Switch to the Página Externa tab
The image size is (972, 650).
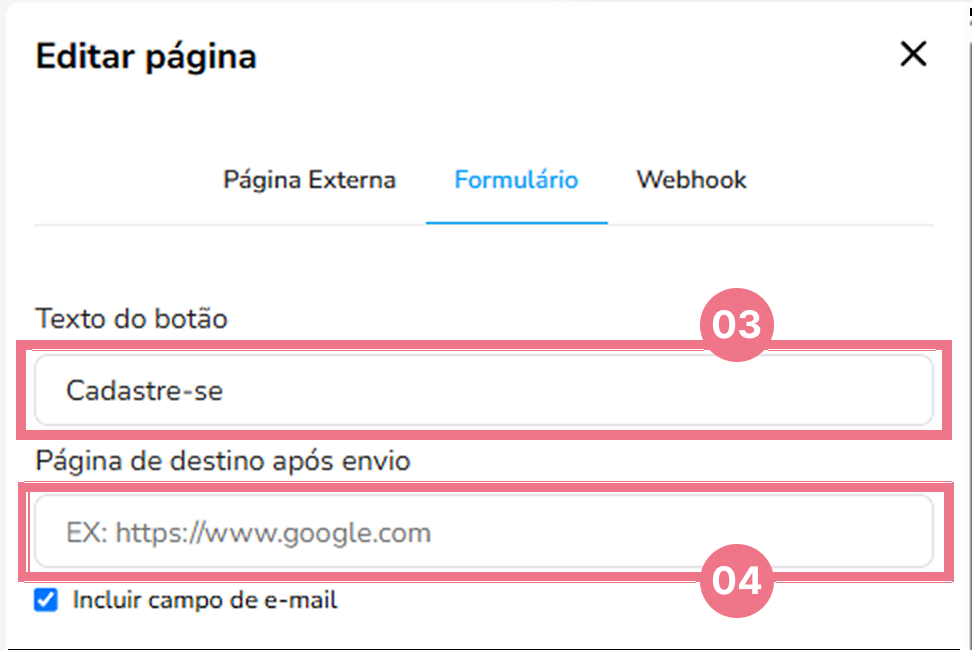click(309, 180)
